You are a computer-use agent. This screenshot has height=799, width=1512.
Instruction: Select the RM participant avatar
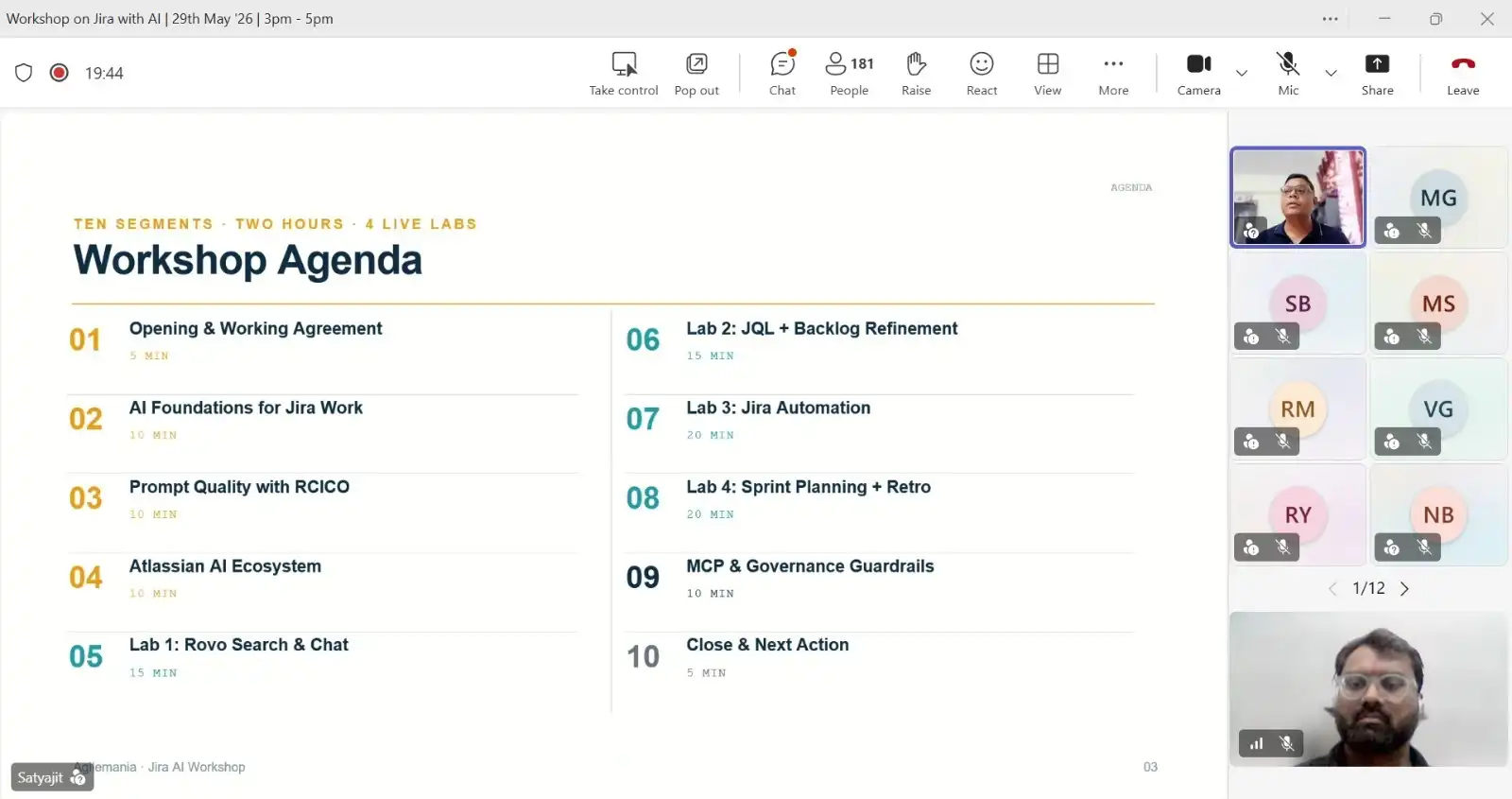click(x=1297, y=408)
